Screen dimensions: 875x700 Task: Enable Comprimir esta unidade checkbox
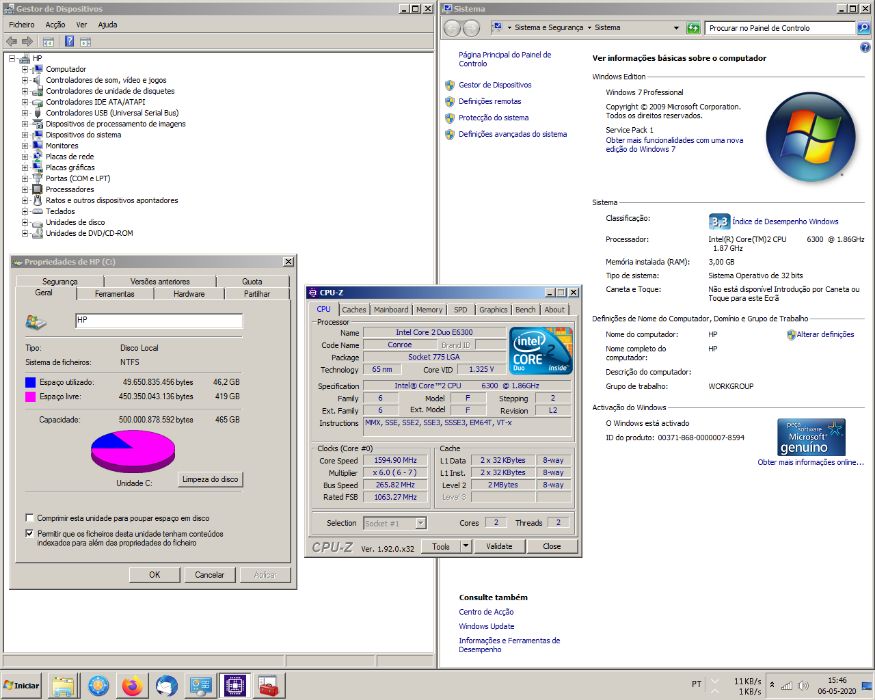(x=30, y=517)
